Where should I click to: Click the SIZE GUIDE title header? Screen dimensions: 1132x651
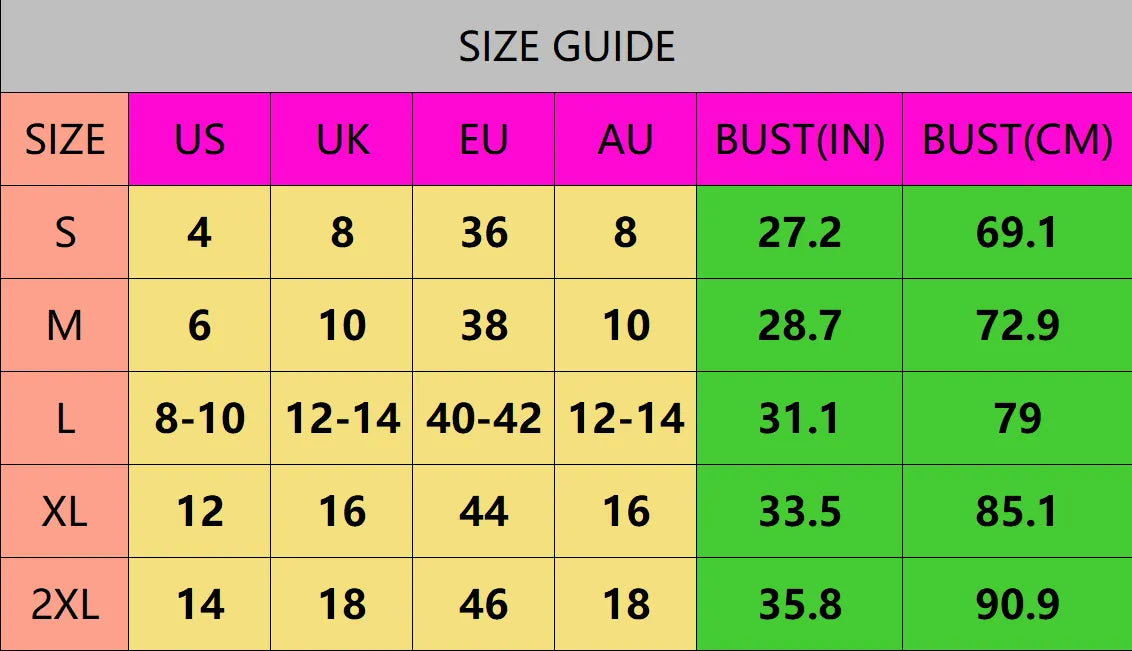tap(566, 47)
